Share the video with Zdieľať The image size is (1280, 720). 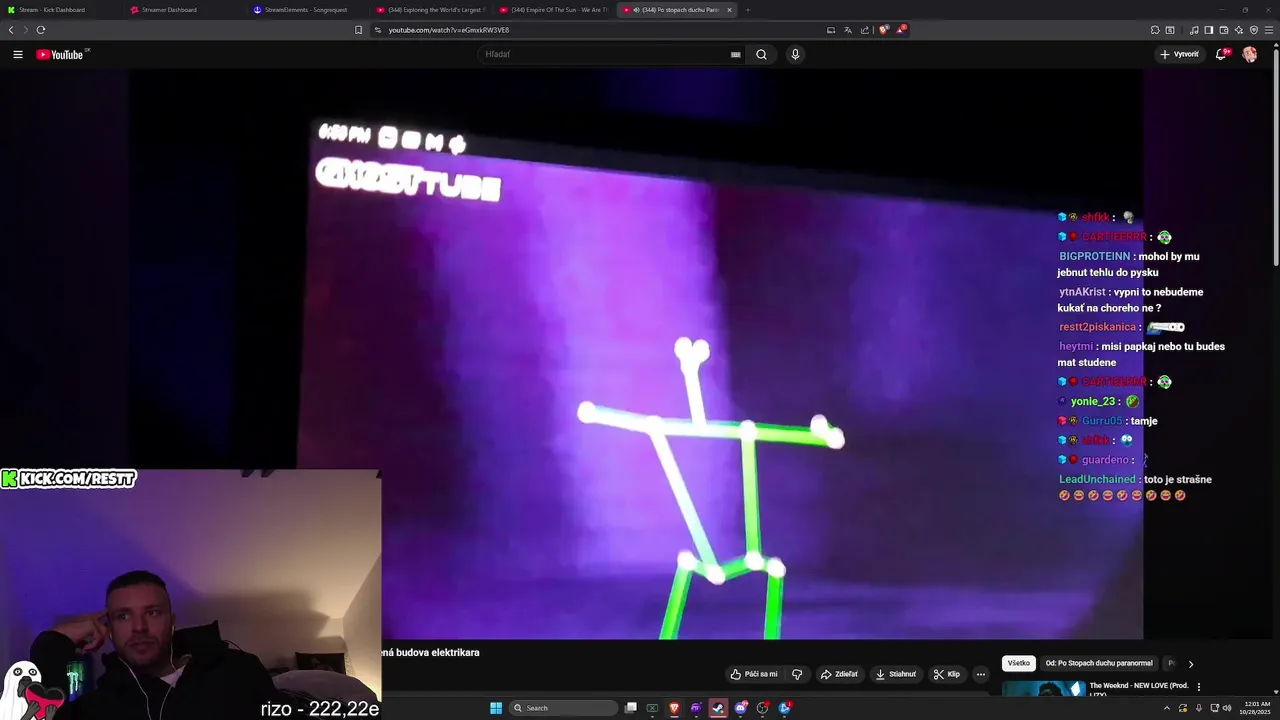click(839, 674)
